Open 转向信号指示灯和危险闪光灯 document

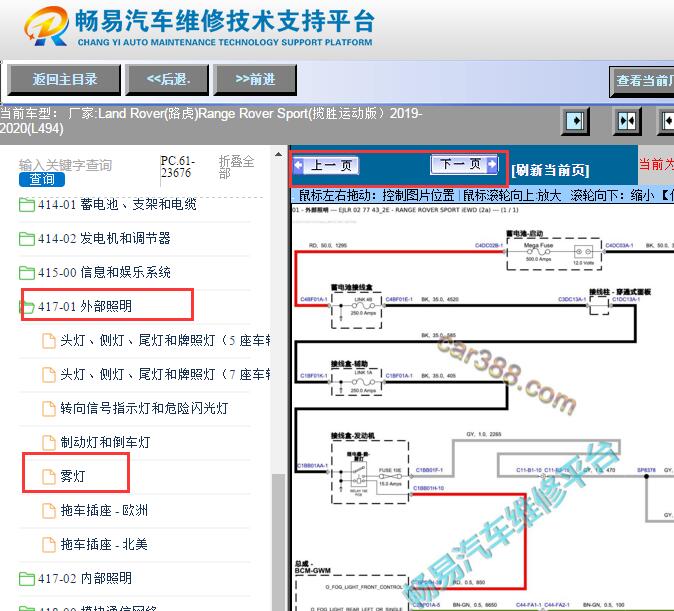pyautogui.click(x=144, y=408)
